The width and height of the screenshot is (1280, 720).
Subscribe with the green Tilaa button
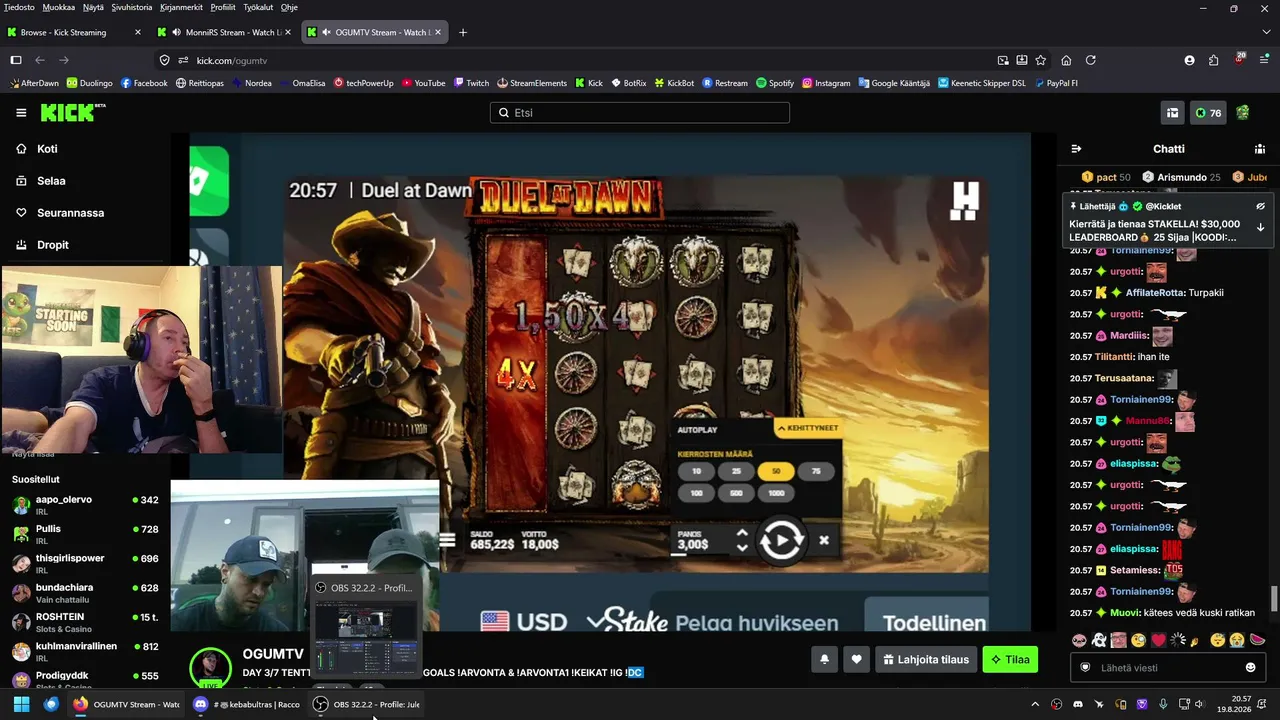tap(1010, 660)
